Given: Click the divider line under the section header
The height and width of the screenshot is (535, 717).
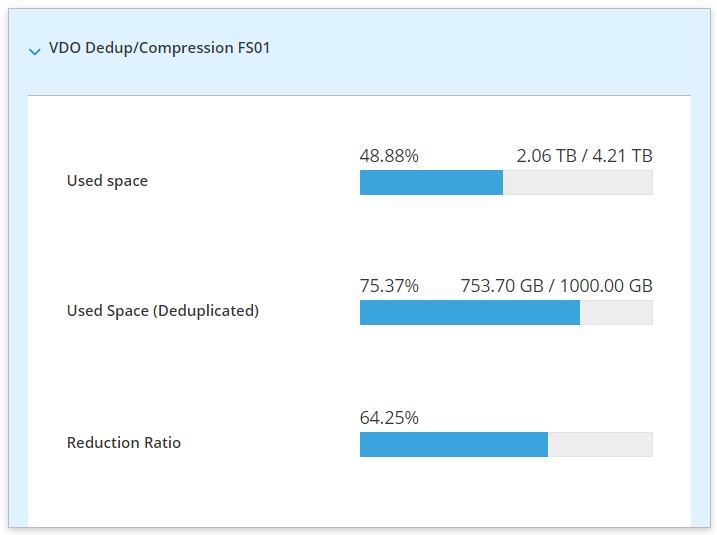Looking at the screenshot, I should click(359, 96).
